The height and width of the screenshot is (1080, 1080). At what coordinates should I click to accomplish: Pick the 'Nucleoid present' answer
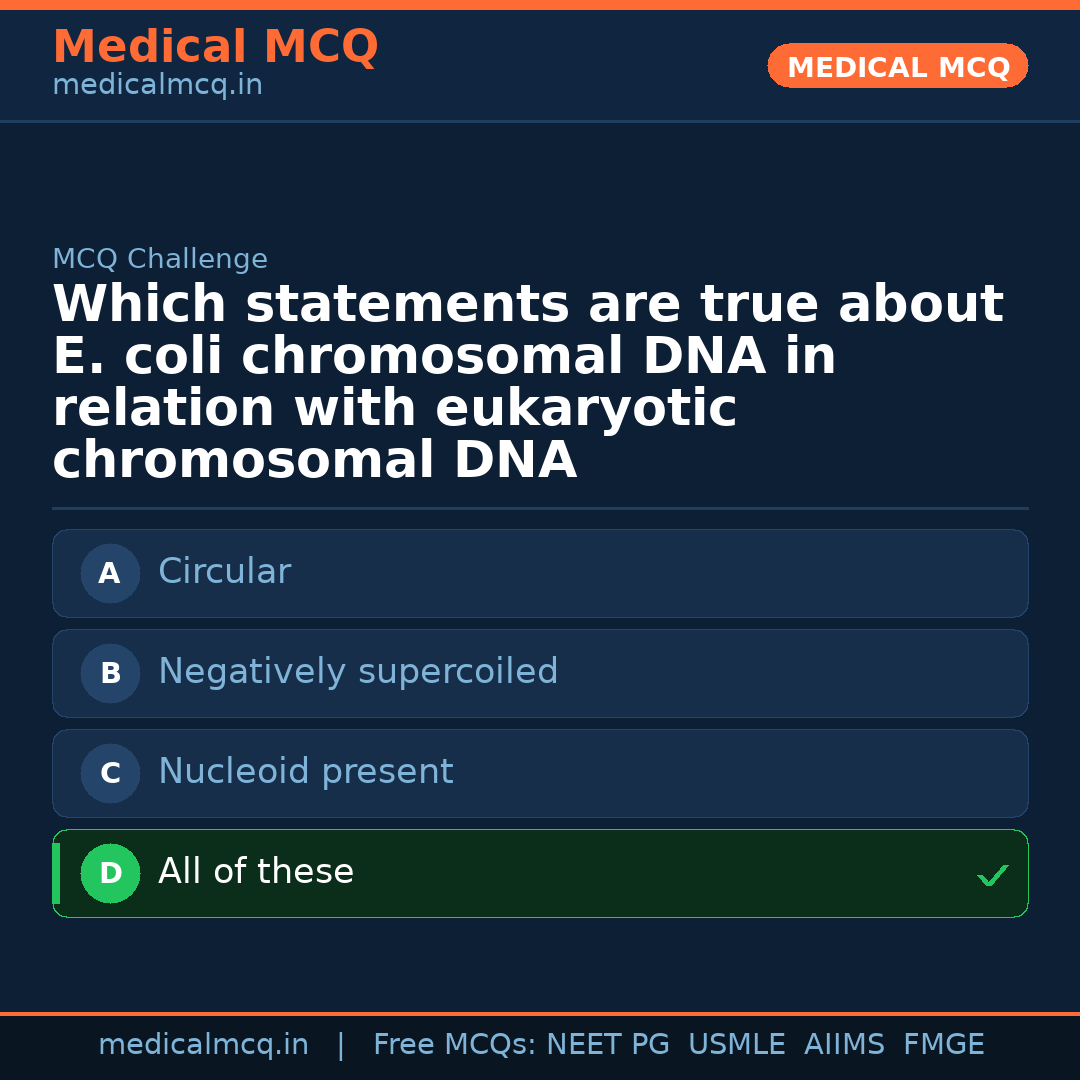pyautogui.click(x=540, y=773)
